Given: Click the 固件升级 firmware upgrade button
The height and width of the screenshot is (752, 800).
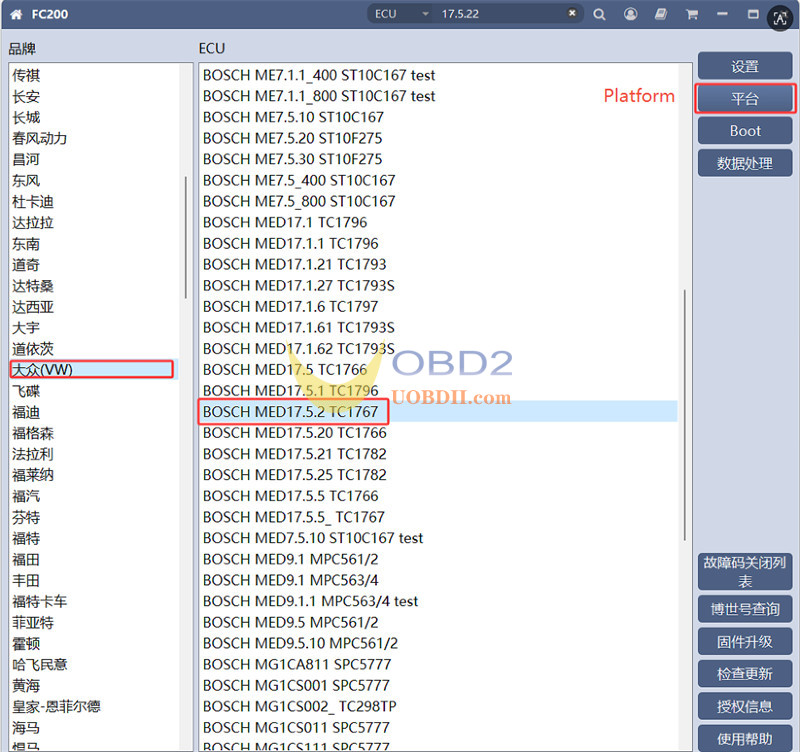Looking at the screenshot, I should 745,641.
